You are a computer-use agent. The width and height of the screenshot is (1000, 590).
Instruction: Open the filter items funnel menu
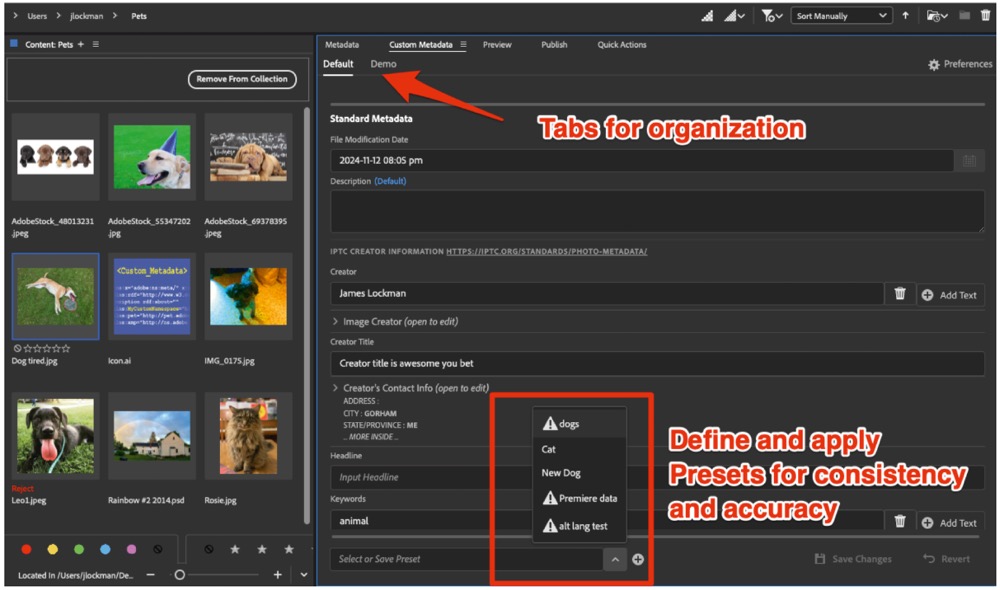click(771, 16)
